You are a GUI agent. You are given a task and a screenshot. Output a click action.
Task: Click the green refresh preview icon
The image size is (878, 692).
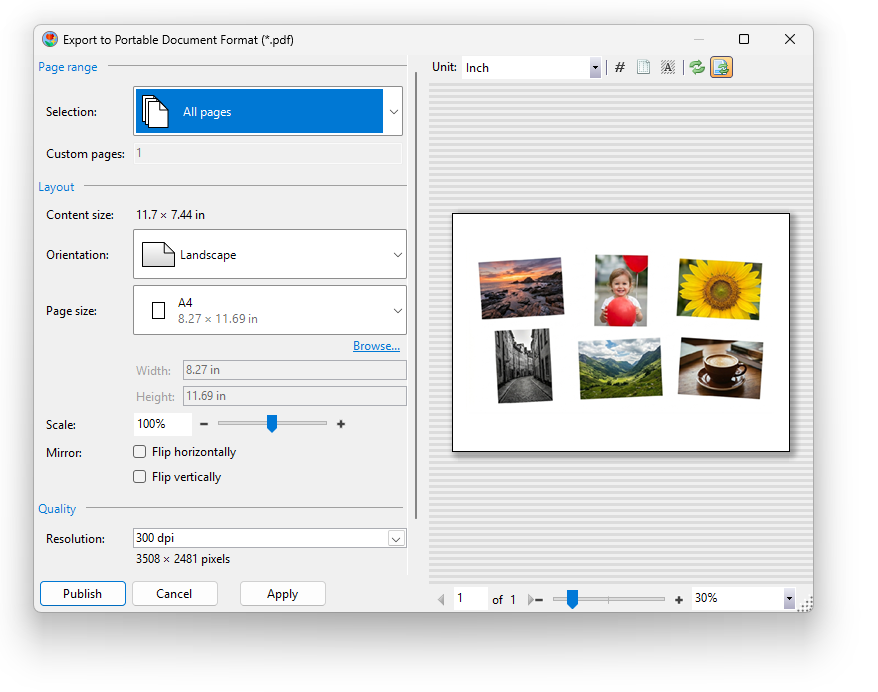click(x=697, y=68)
